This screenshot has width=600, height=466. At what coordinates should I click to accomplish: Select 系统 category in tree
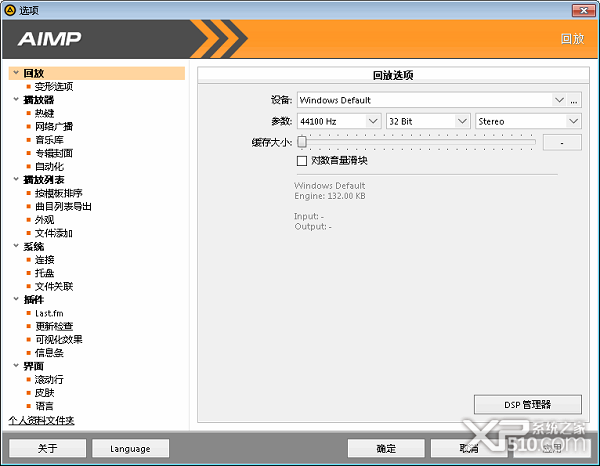(34, 246)
